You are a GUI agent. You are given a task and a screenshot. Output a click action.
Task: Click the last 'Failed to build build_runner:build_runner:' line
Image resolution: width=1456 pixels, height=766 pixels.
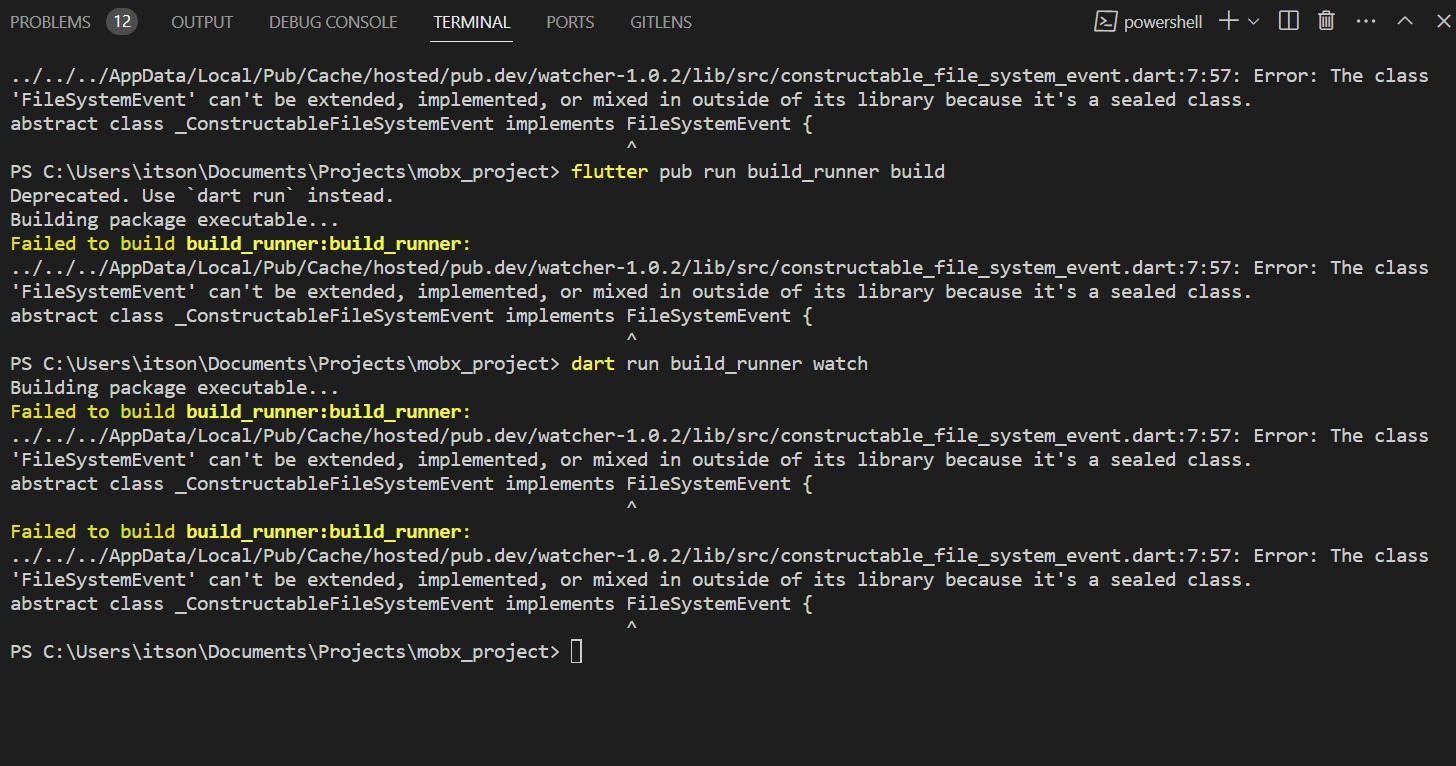point(240,532)
